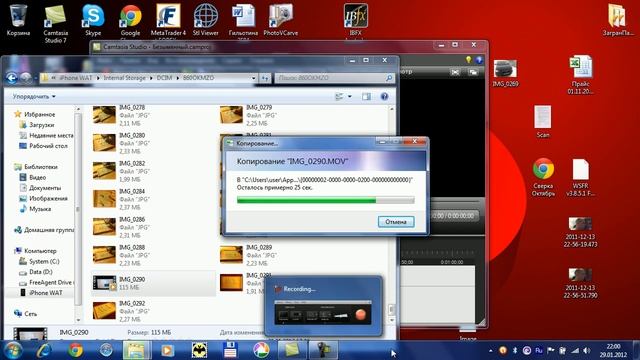Launch Skype from the desktop

click(x=93, y=20)
